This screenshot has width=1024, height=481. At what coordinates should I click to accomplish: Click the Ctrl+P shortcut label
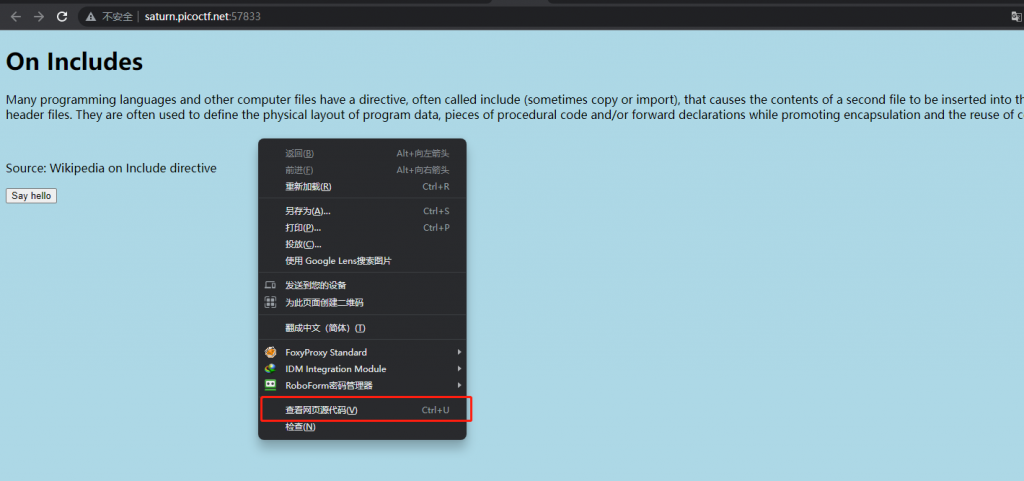pyautogui.click(x=436, y=228)
